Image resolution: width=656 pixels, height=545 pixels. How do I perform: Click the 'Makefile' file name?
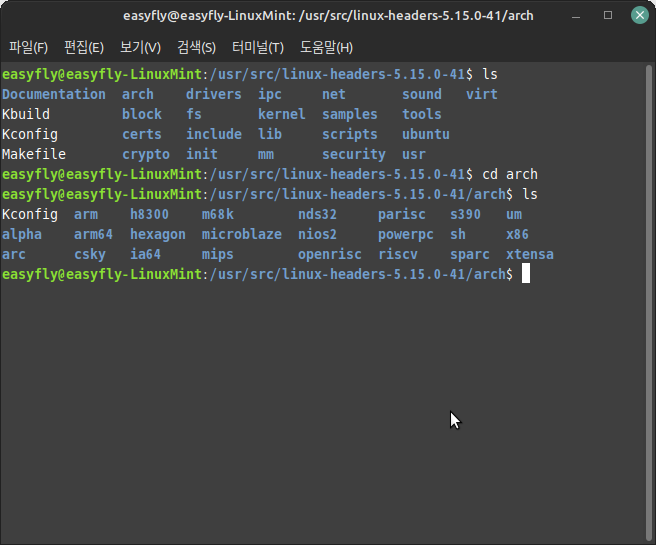pyautogui.click(x=34, y=154)
